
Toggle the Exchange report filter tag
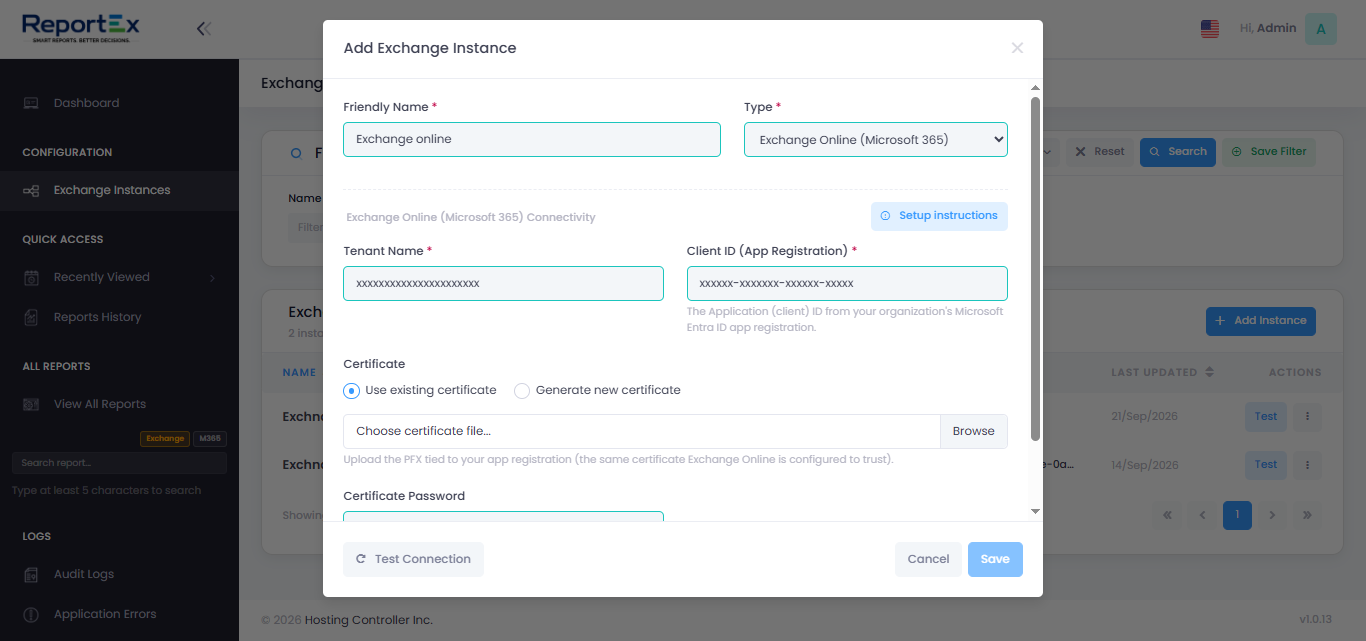(x=165, y=438)
